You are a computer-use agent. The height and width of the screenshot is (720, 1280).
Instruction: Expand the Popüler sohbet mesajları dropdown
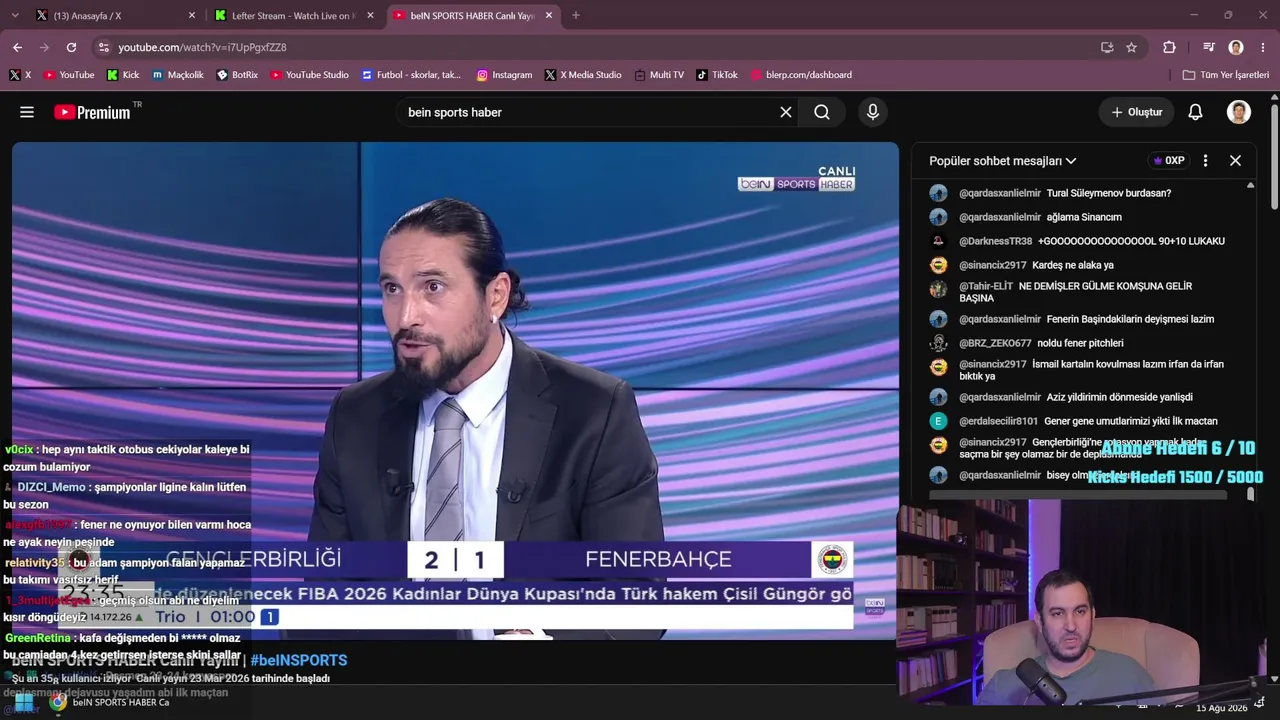(1002, 160)
